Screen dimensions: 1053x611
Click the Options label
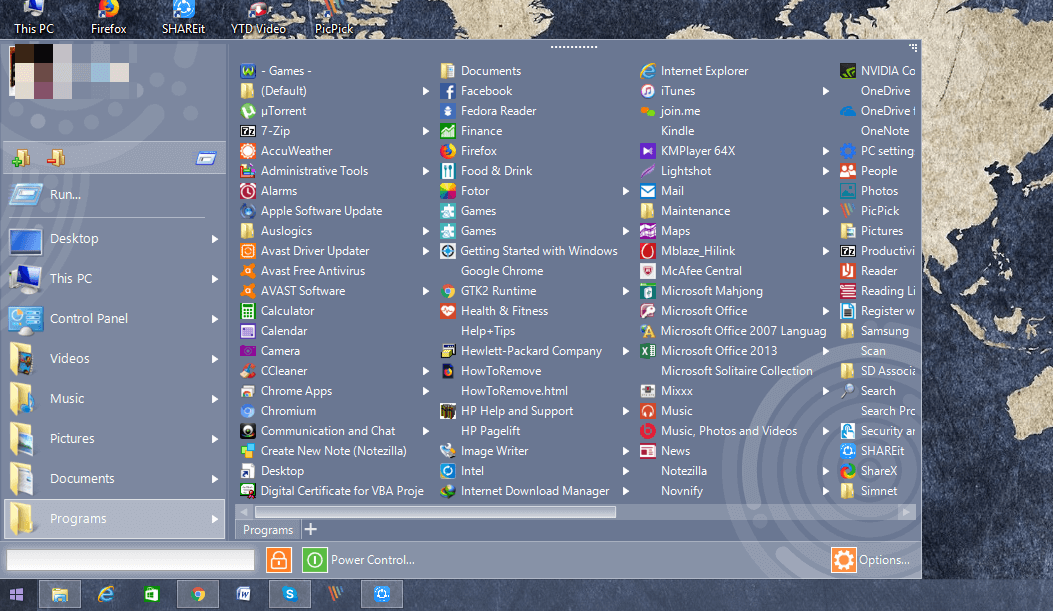[x=884, y=560]
